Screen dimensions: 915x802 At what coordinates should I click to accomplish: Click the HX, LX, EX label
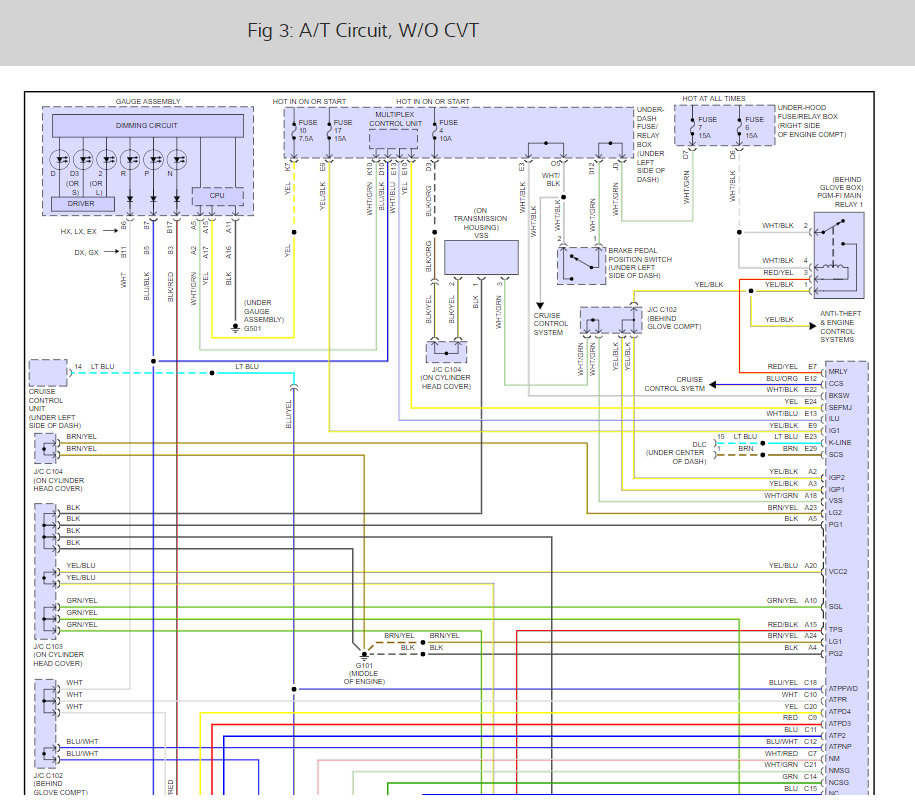[78, 232]
